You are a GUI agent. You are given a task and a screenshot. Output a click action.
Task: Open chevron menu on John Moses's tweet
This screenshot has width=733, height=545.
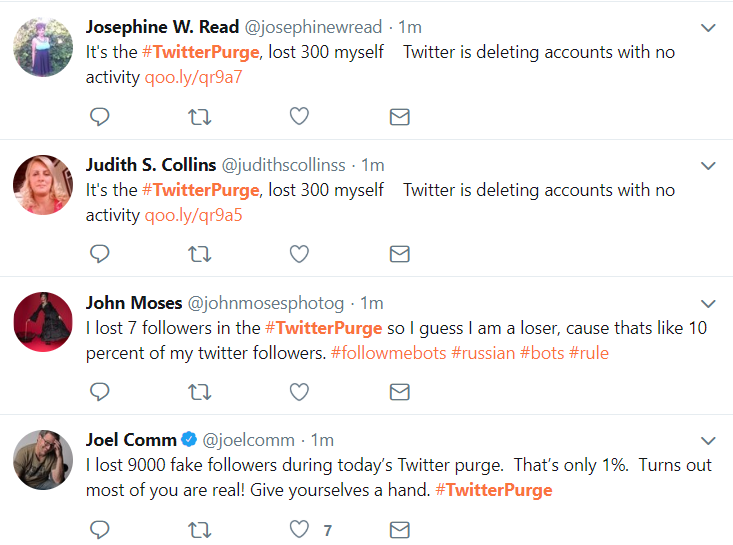(708, 303)
